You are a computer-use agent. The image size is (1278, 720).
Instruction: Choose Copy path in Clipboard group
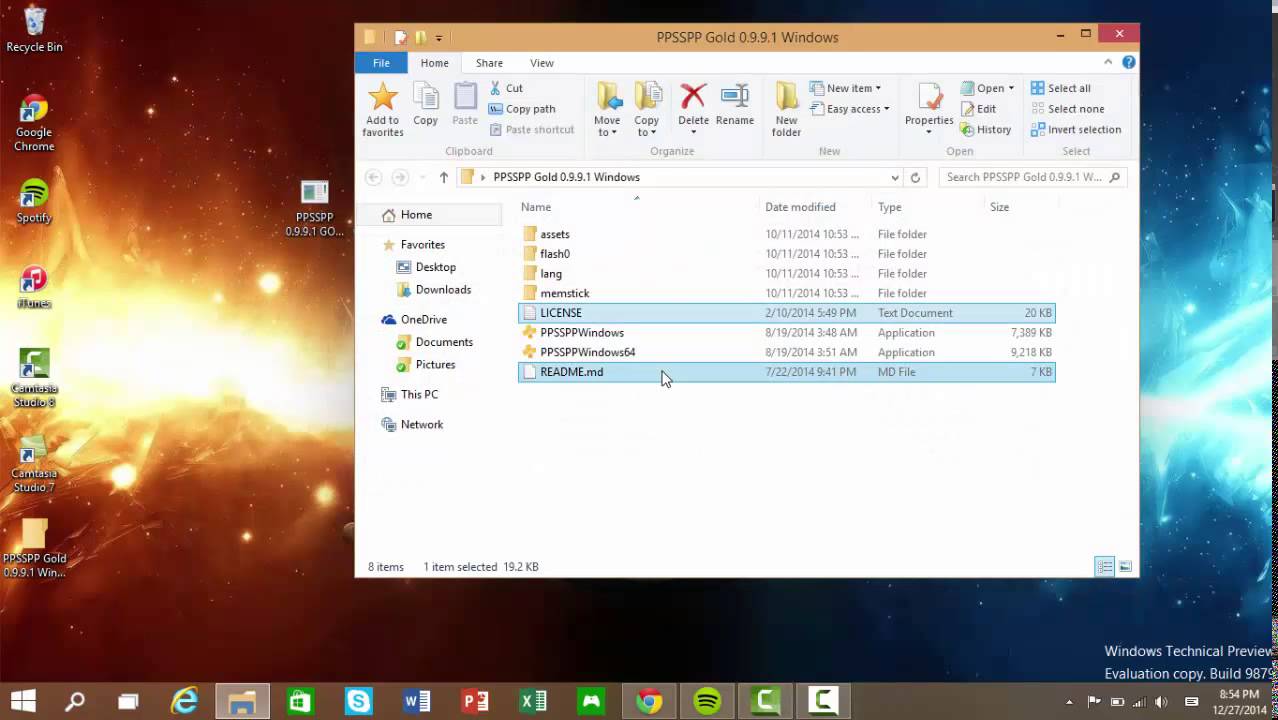(522, 109)
